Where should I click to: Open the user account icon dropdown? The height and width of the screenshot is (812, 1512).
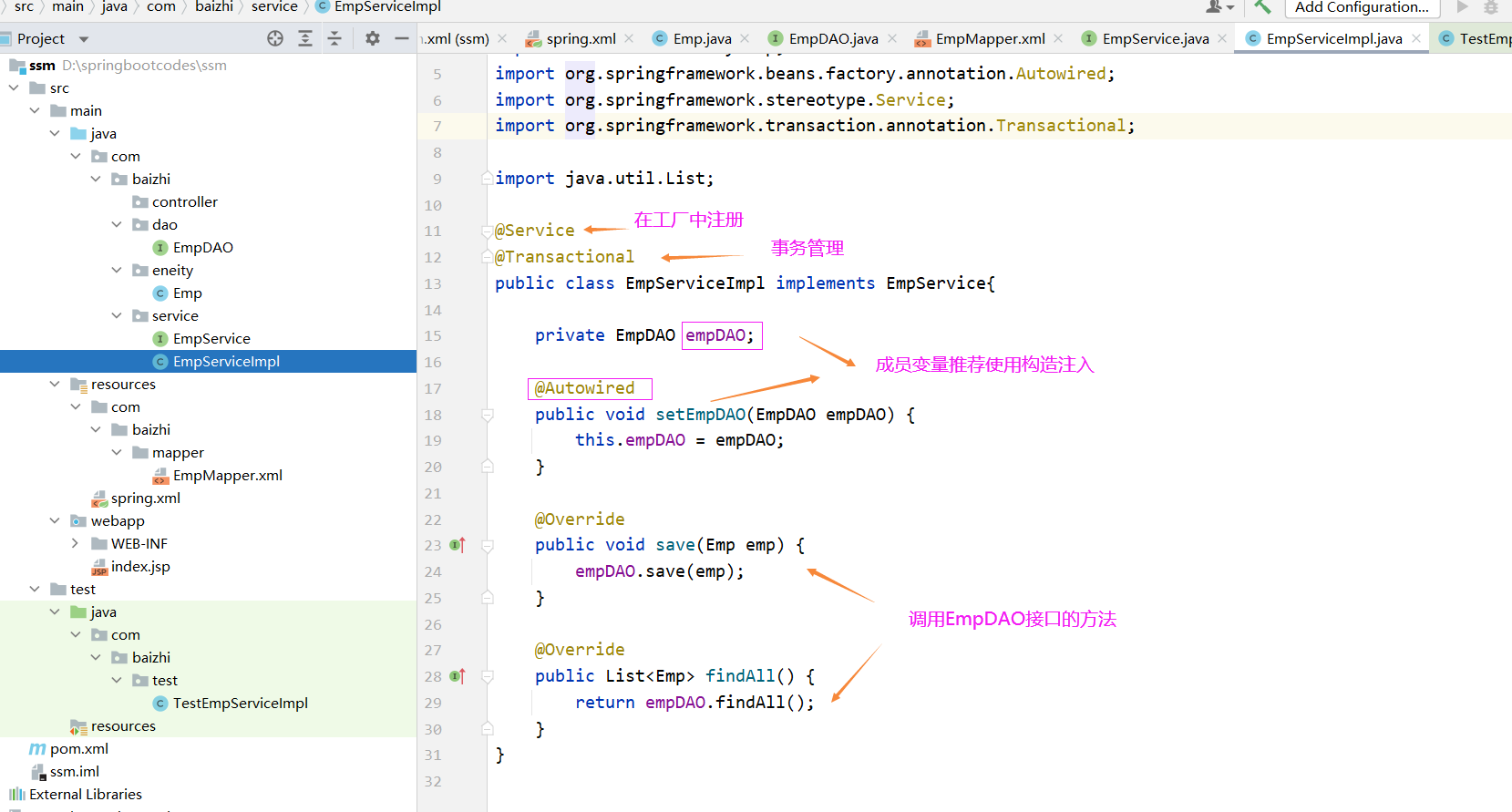click(1219, 6)
